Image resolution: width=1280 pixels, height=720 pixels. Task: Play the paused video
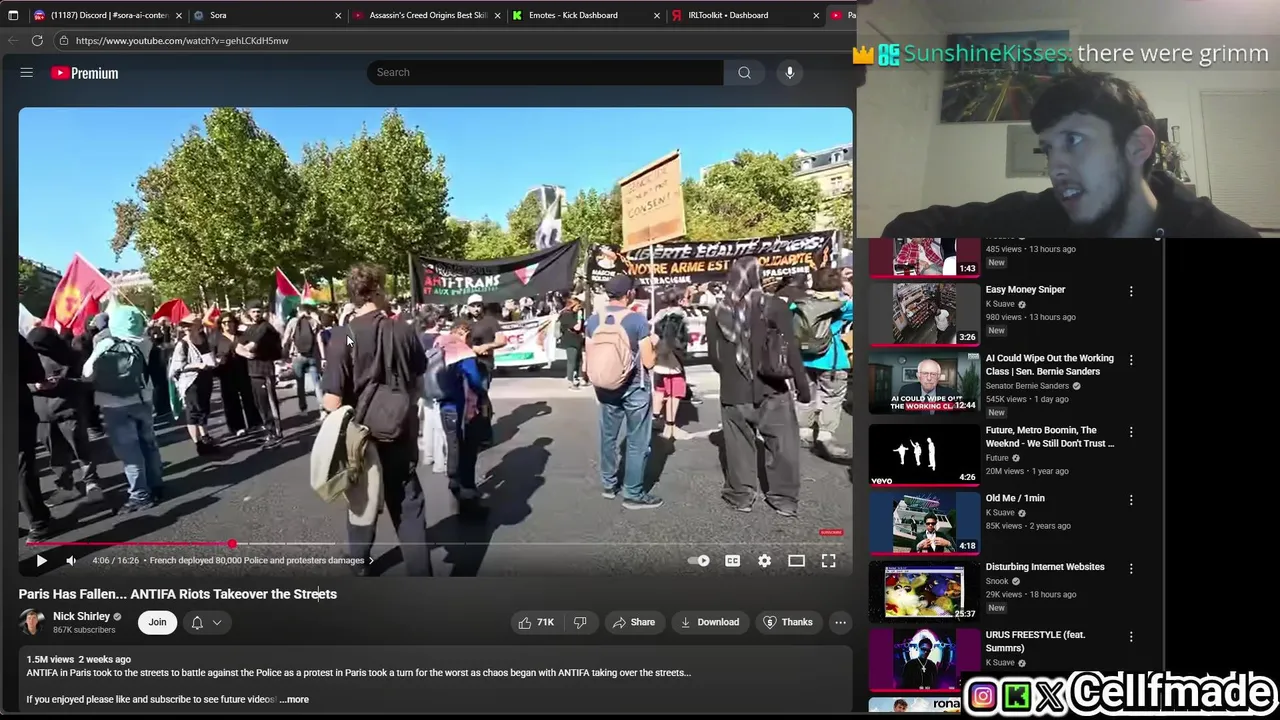(x=41, y=561)
